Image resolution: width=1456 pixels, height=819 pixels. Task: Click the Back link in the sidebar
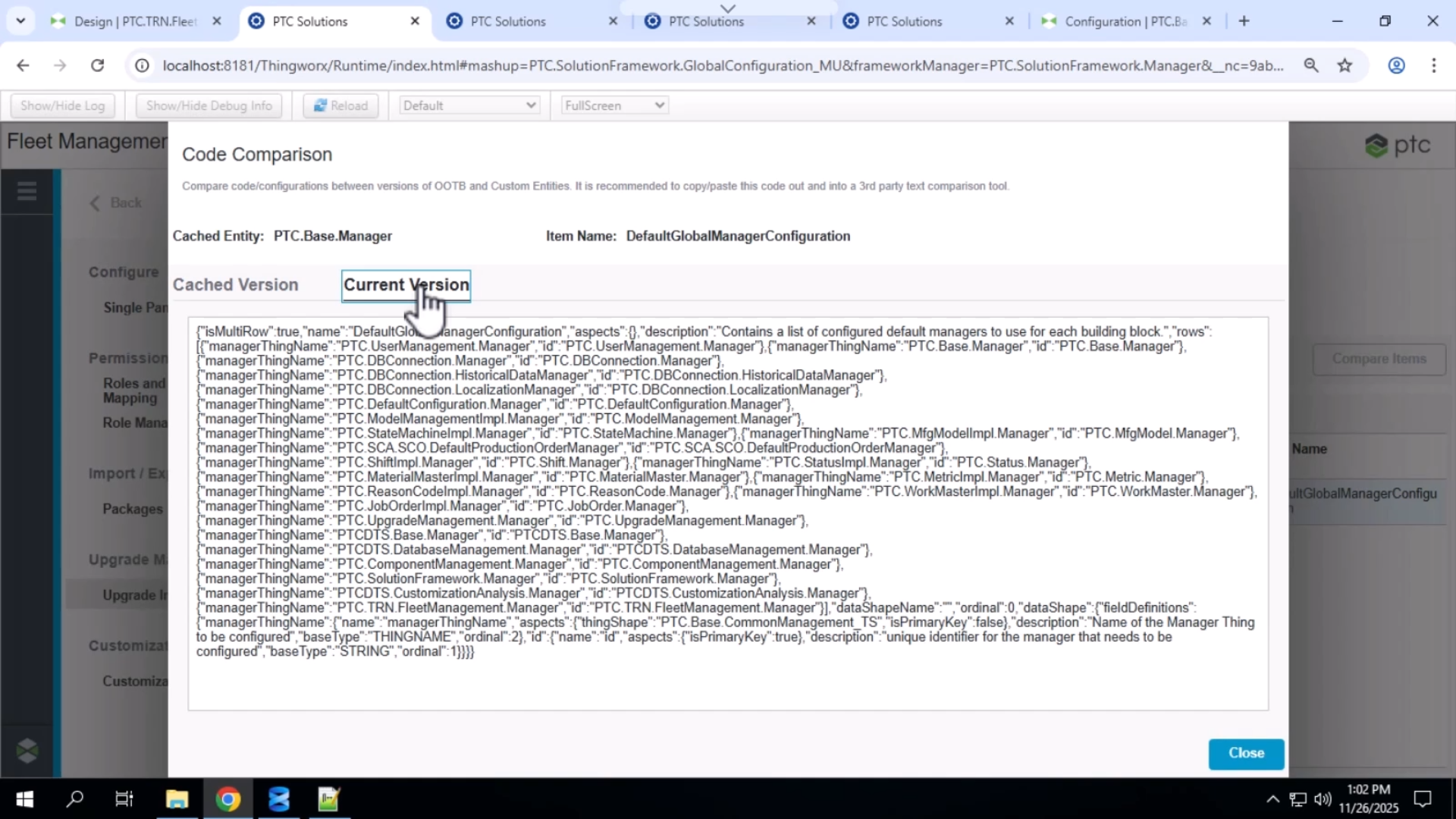tap(116, 202)
